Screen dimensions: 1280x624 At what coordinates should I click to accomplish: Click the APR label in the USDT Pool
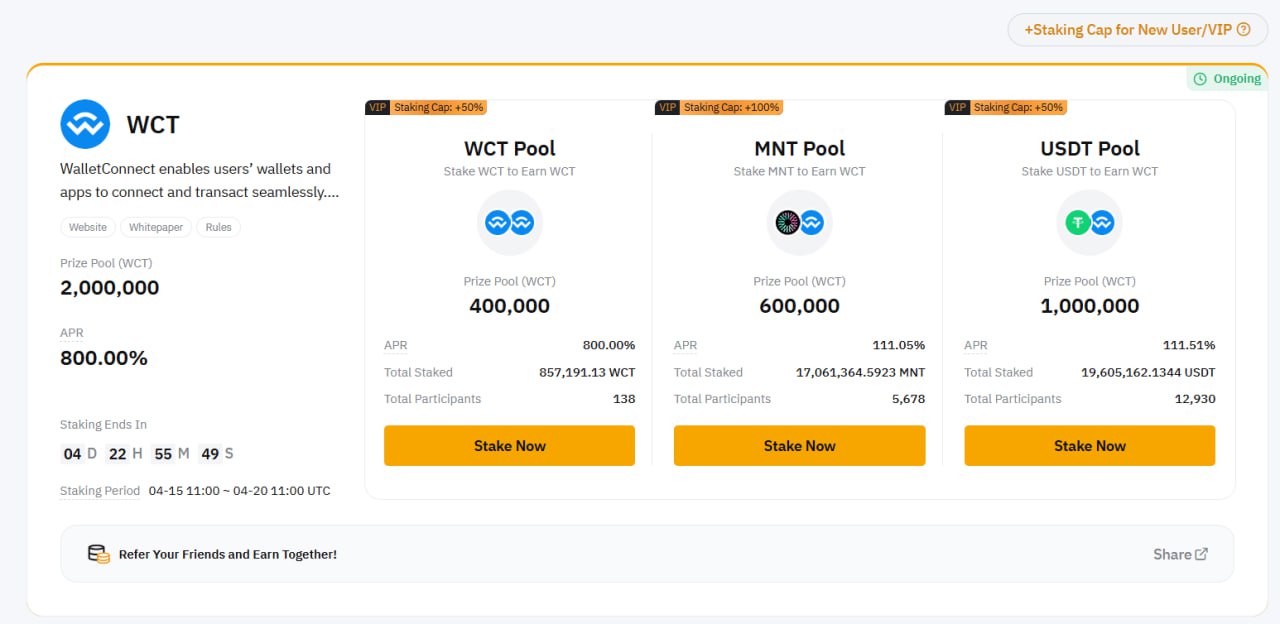(976, 345)
